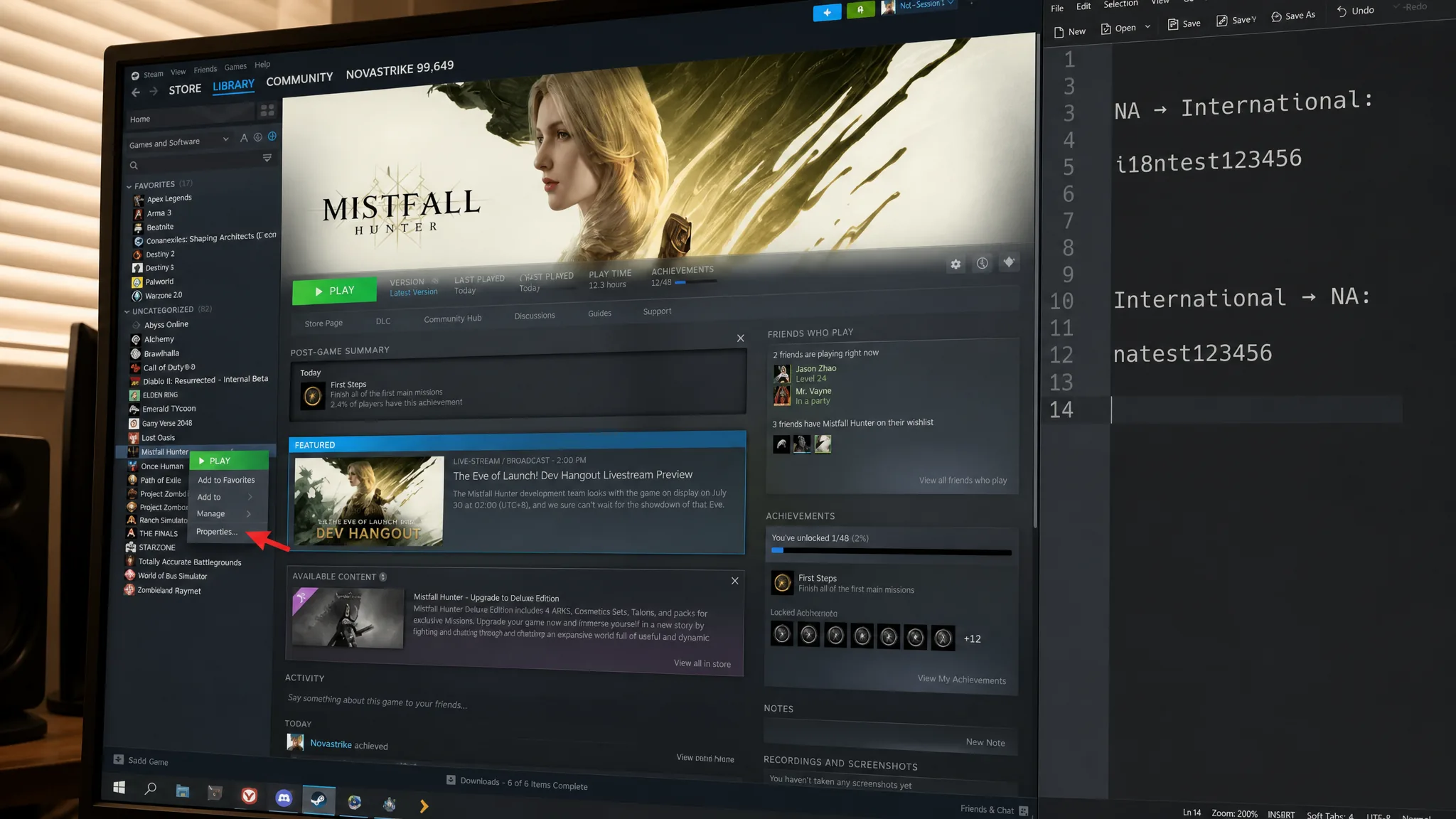Image resolution: width=1456 pixels, height=819 pixels.
Task: Click Jason Zhao in friends who play
Action: [815, 369]
